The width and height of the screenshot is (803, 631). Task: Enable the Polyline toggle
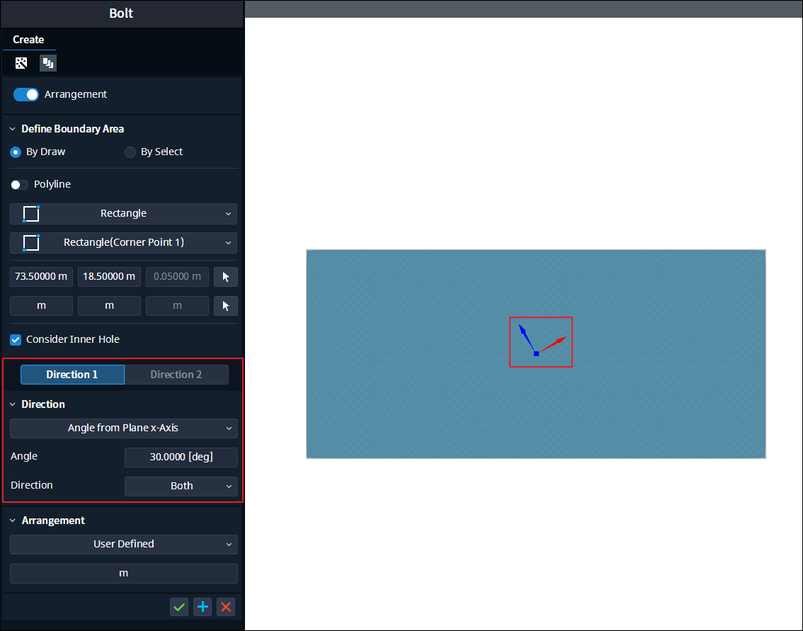[19, 184]
